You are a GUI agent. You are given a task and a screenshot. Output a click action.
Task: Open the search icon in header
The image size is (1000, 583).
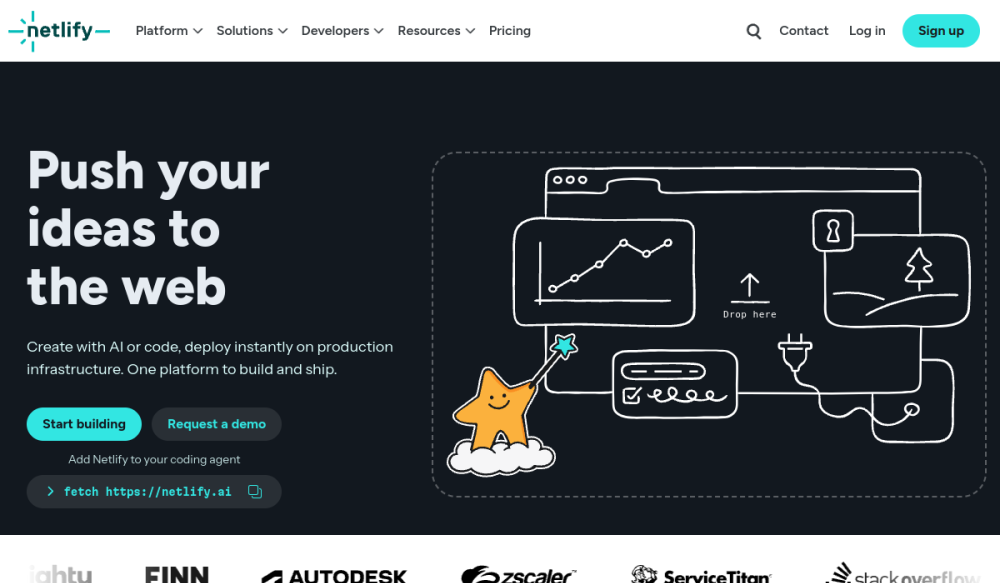coord(753,31)
